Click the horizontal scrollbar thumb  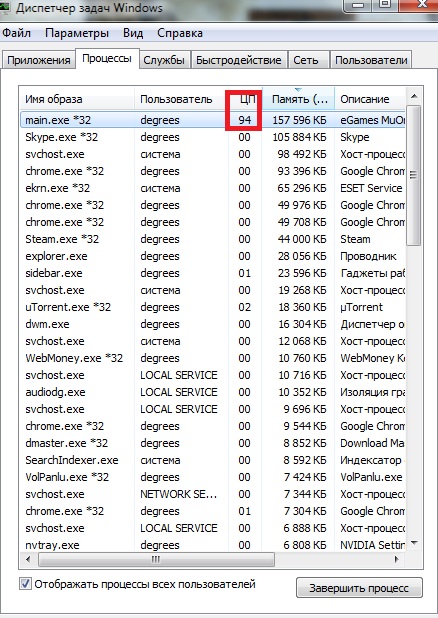coord(156,559)
